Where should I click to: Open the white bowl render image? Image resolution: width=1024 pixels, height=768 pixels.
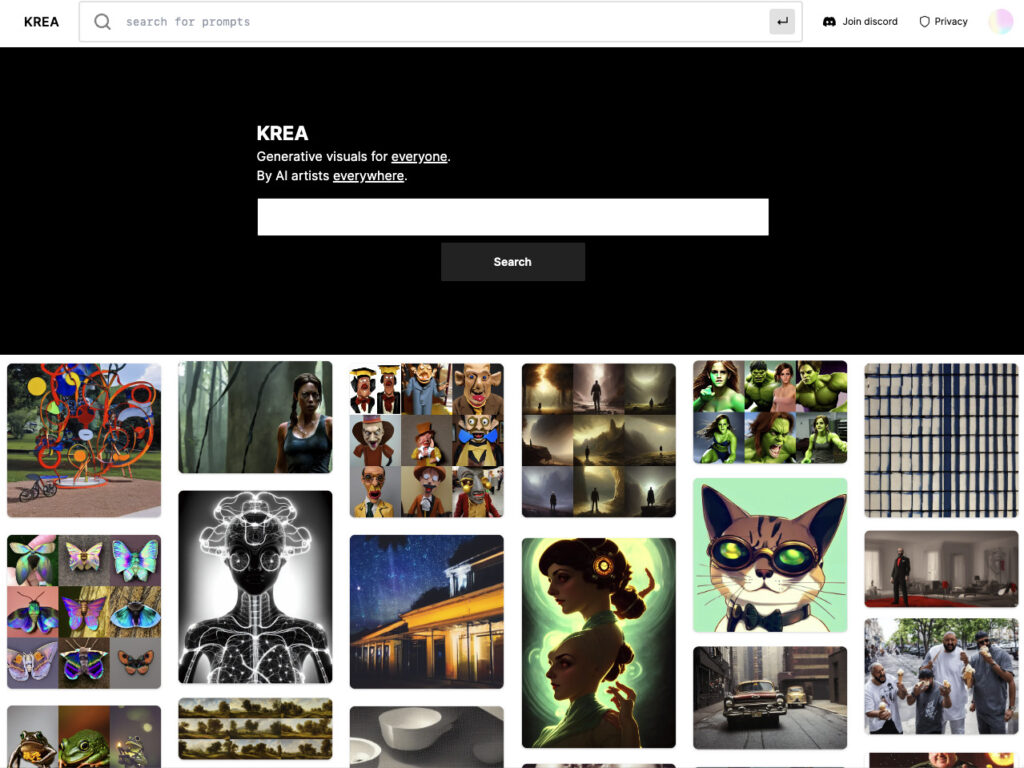click(426, 737)
